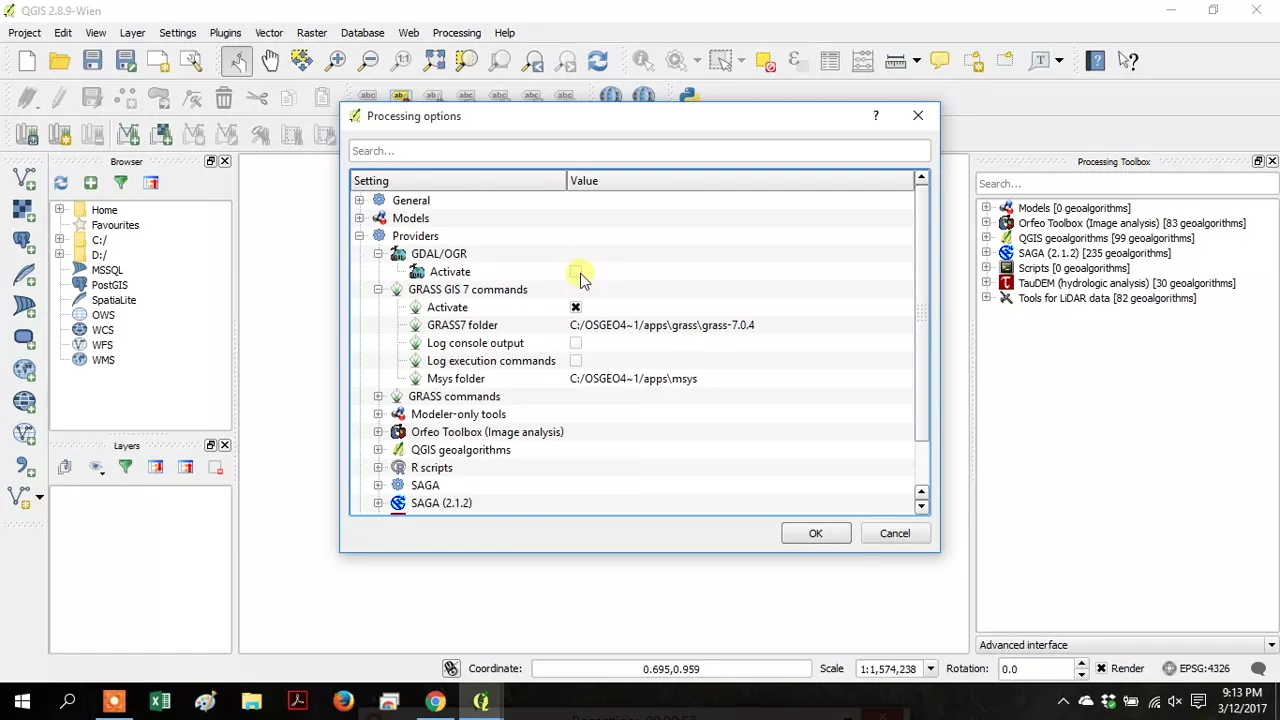Open the Project menu
Viewport: 1280px width, 720px height.
25,33
